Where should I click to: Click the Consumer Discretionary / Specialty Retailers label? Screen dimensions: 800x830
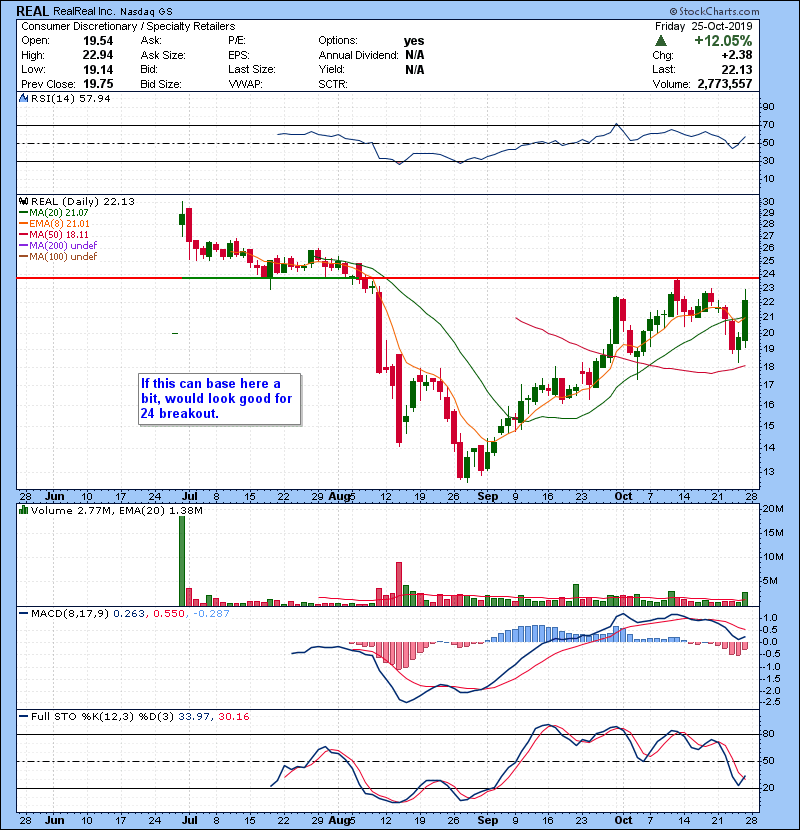tap(128, 26)
